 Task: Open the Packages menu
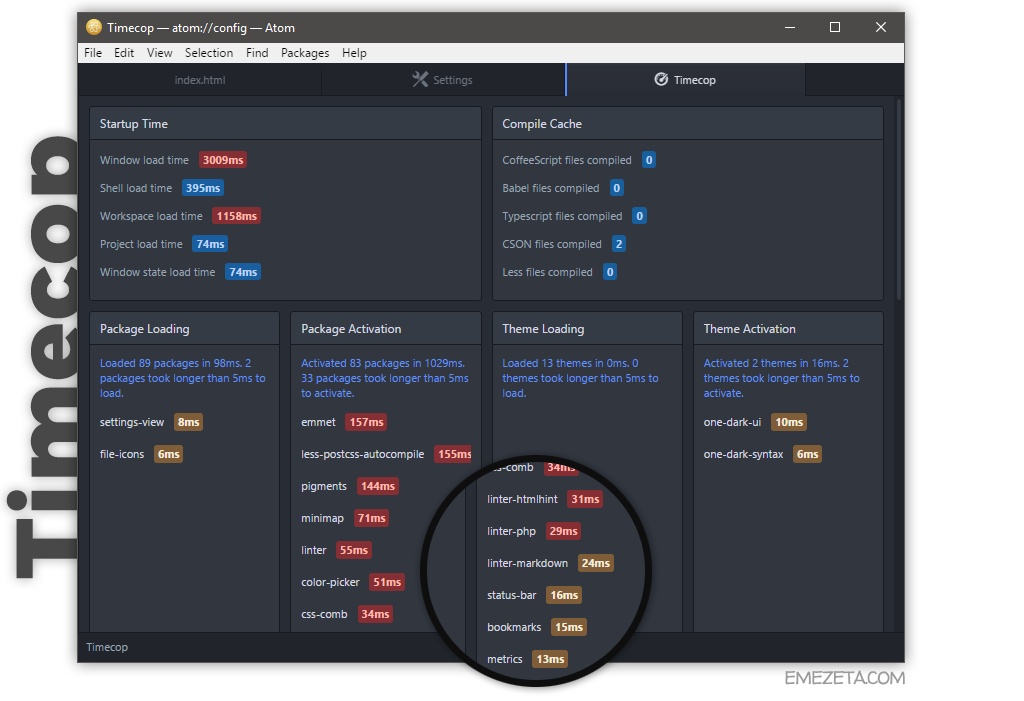coord(305,53)
